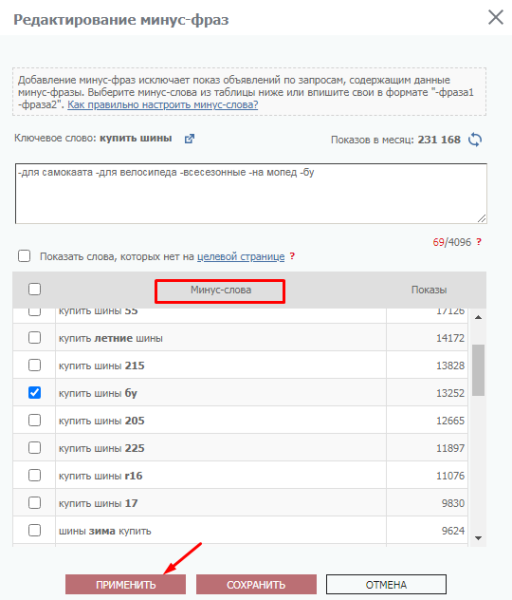Click the phrase 'купить шины 205'

tap(101, 421)
